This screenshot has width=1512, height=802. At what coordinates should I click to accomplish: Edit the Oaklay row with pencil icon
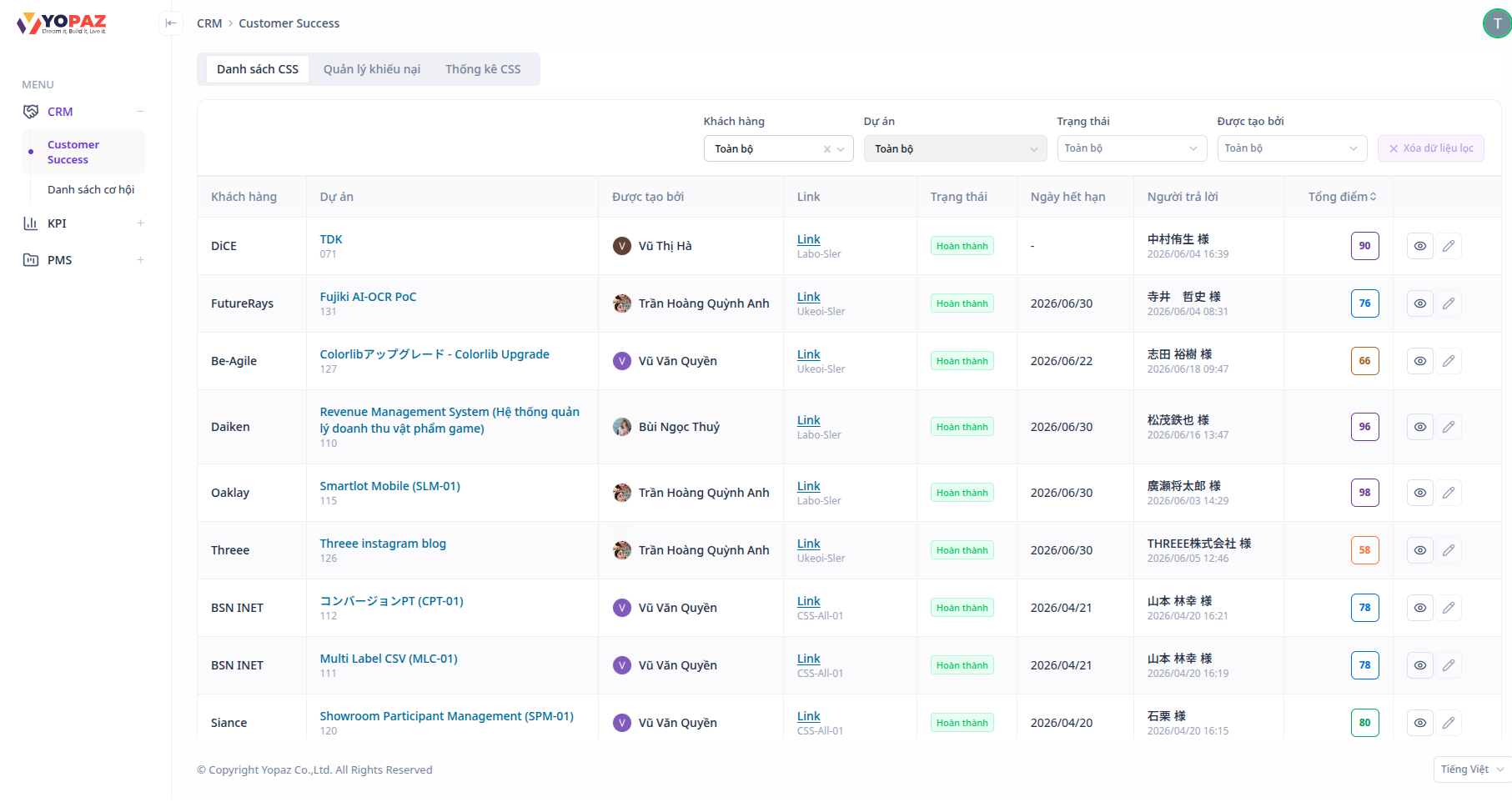coord(1449,493)
